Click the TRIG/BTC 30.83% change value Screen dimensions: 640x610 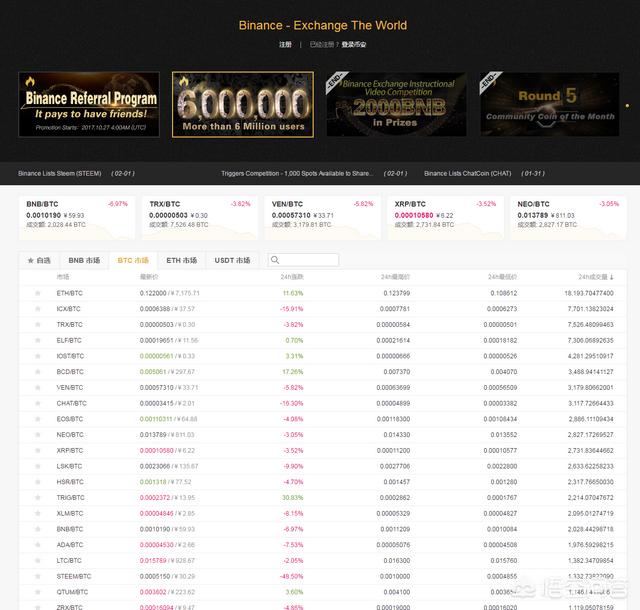coord(293,497)
